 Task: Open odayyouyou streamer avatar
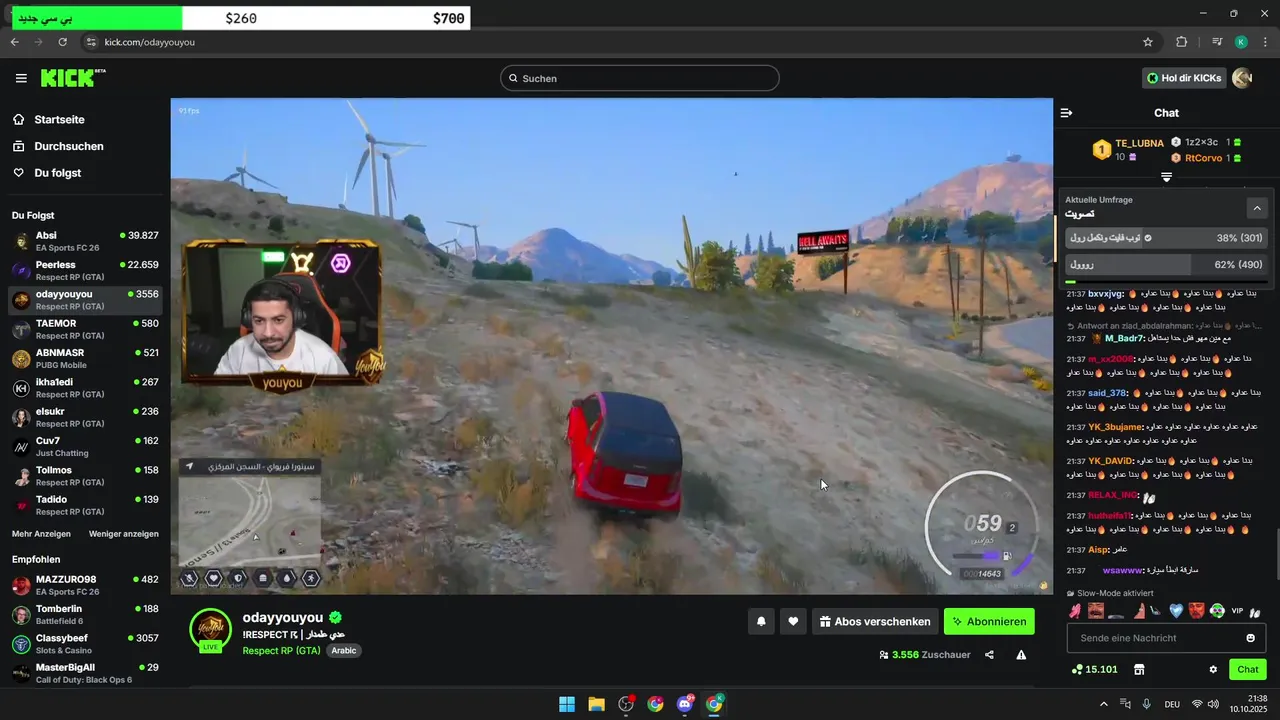[x=211, y=629]
